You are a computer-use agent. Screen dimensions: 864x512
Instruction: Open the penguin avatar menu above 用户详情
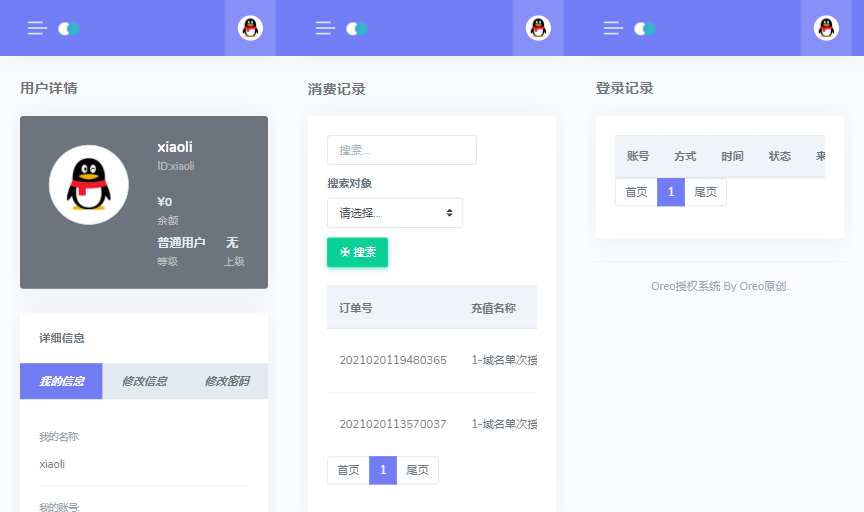tap(250, 28)
